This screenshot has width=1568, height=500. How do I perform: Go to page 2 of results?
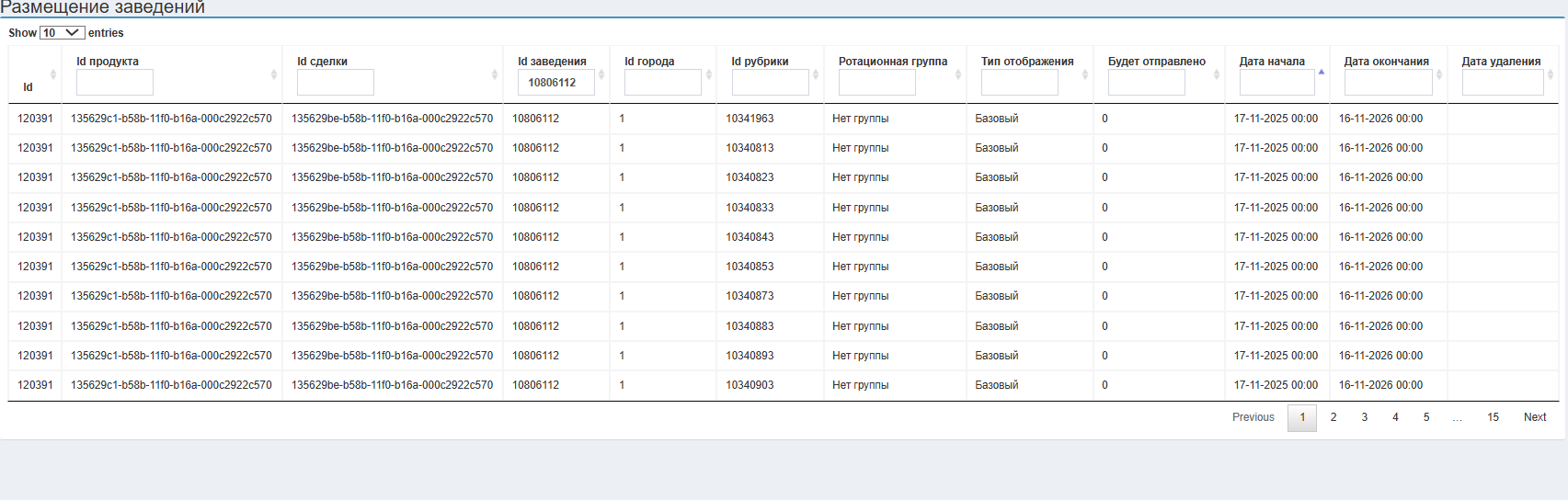pos(1333,417)
